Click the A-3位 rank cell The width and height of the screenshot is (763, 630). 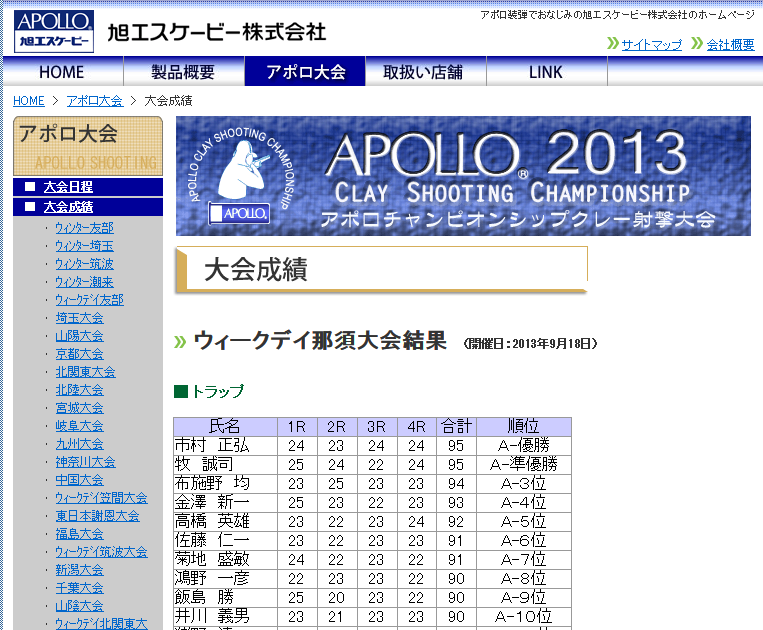coord(524,484)
